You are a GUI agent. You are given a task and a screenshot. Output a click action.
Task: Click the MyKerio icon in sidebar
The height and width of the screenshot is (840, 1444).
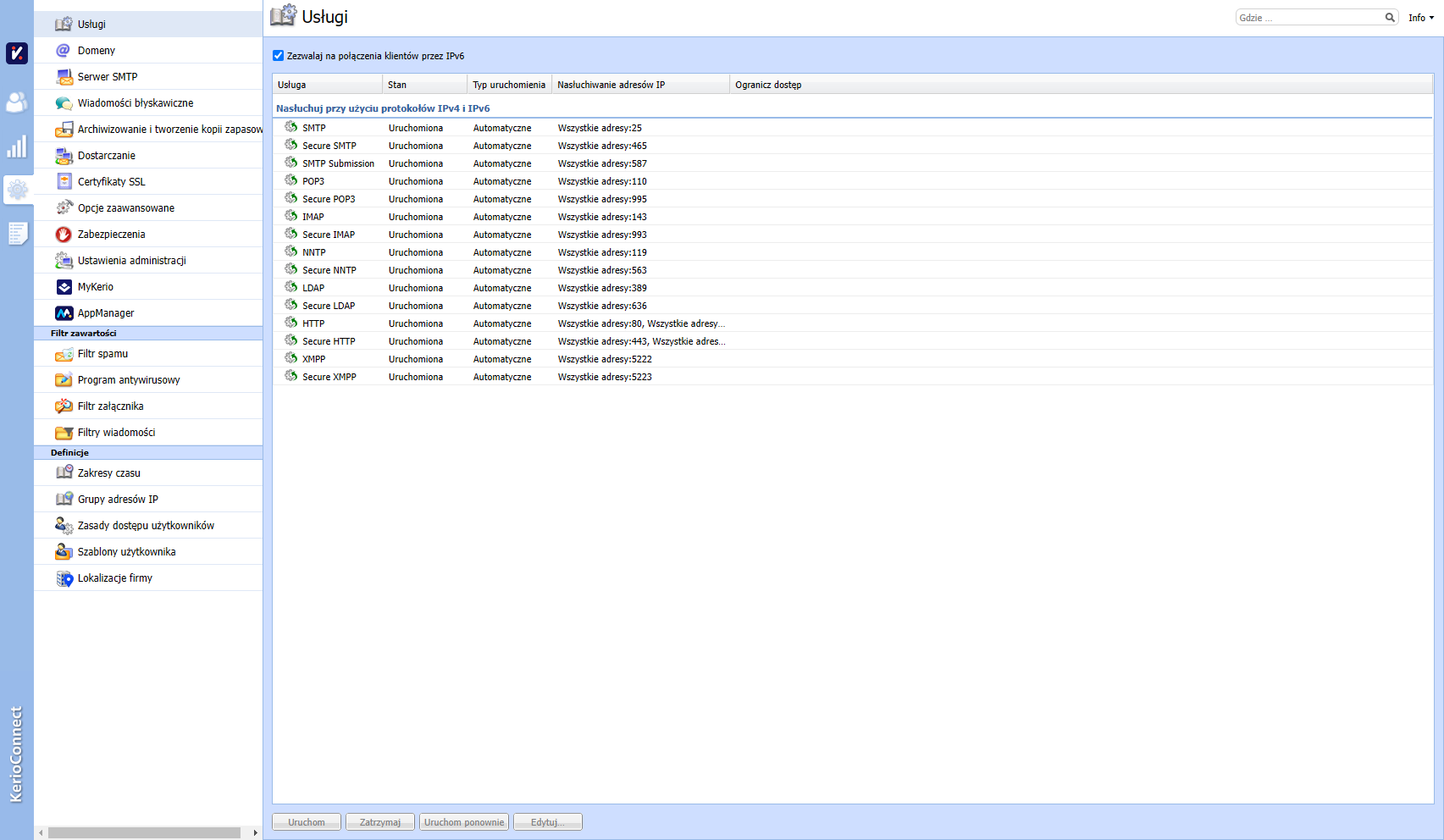64,287
